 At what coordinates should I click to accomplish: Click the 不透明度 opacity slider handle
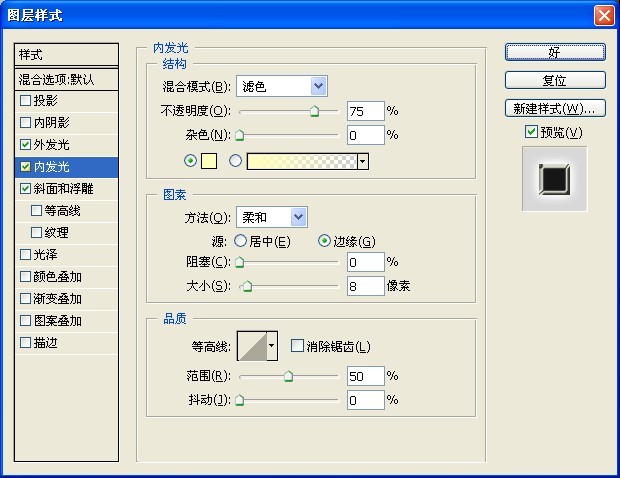[314, 111]
